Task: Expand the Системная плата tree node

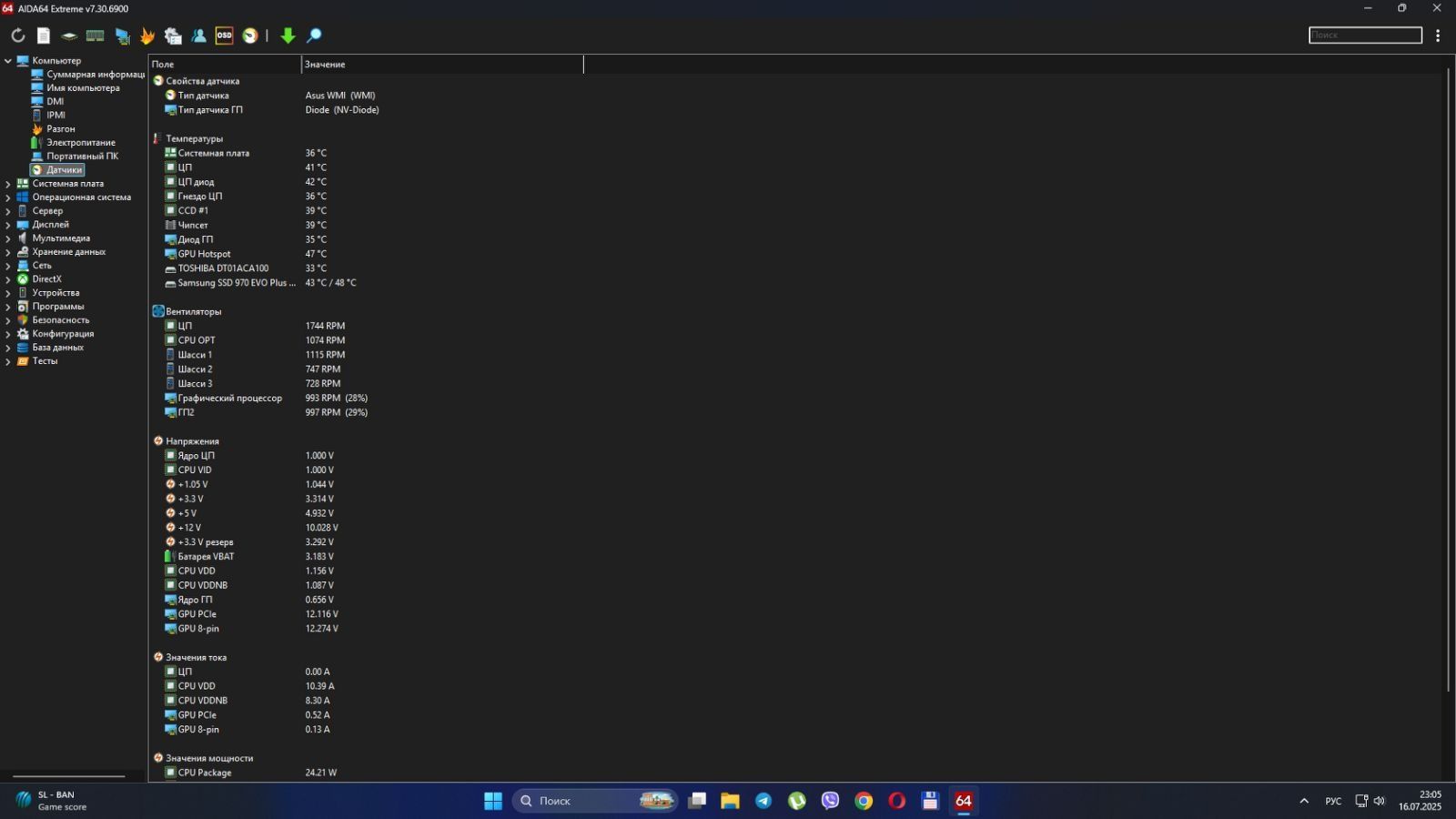Action: pos(8,184)
